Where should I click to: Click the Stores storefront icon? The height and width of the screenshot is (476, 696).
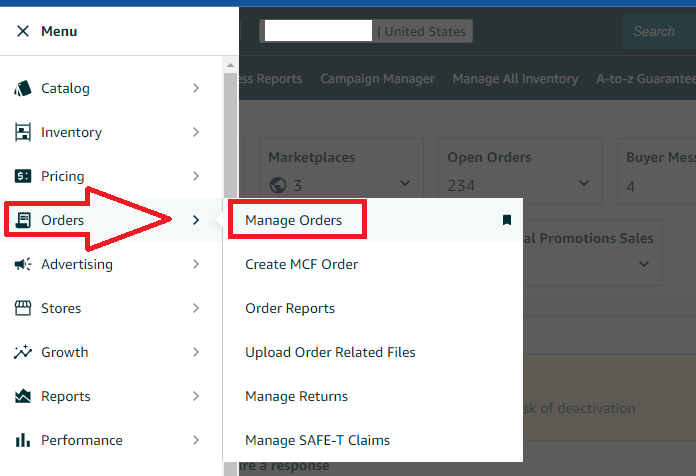pos(23,308)
